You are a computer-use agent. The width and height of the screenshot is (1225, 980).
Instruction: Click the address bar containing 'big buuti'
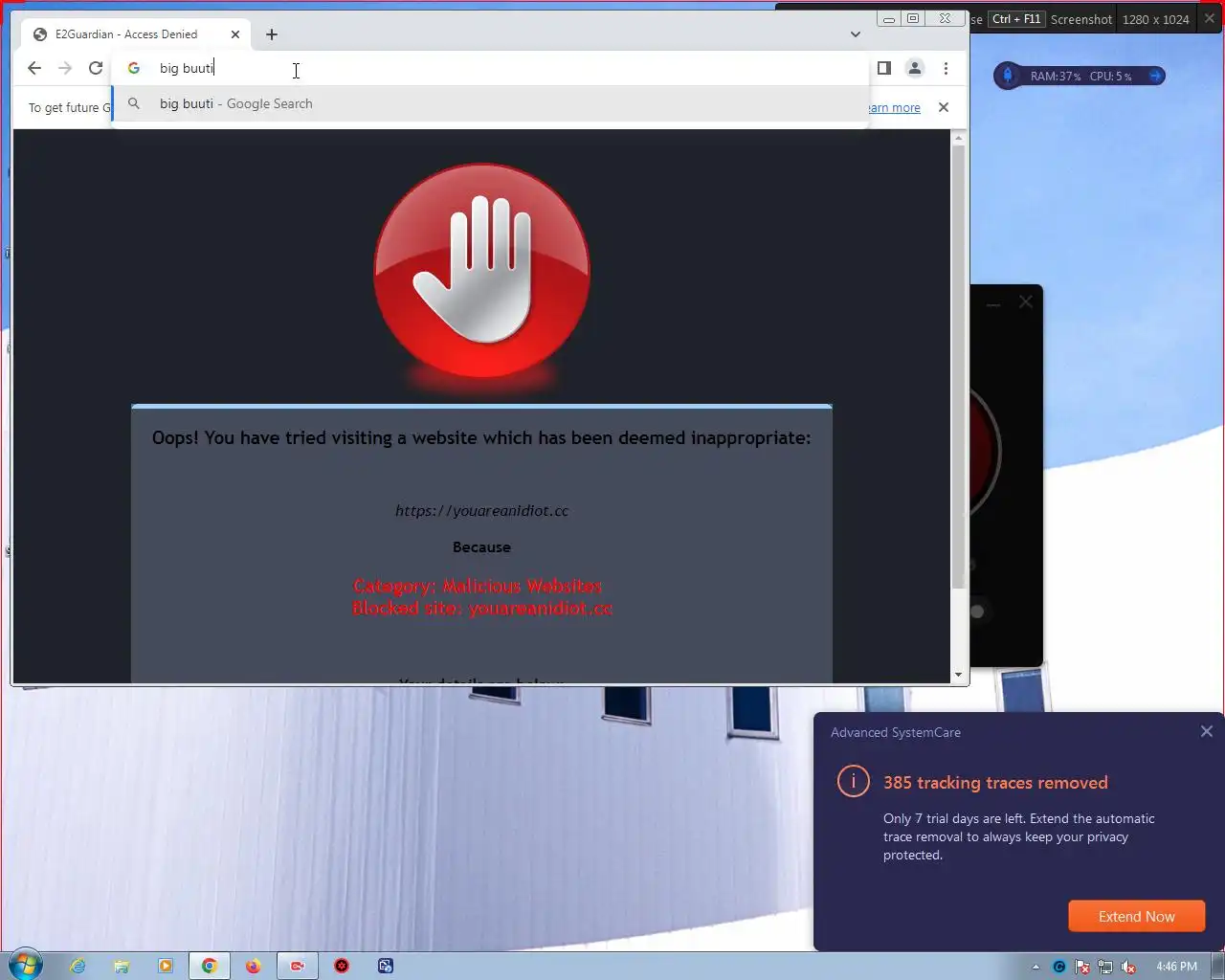490,68
